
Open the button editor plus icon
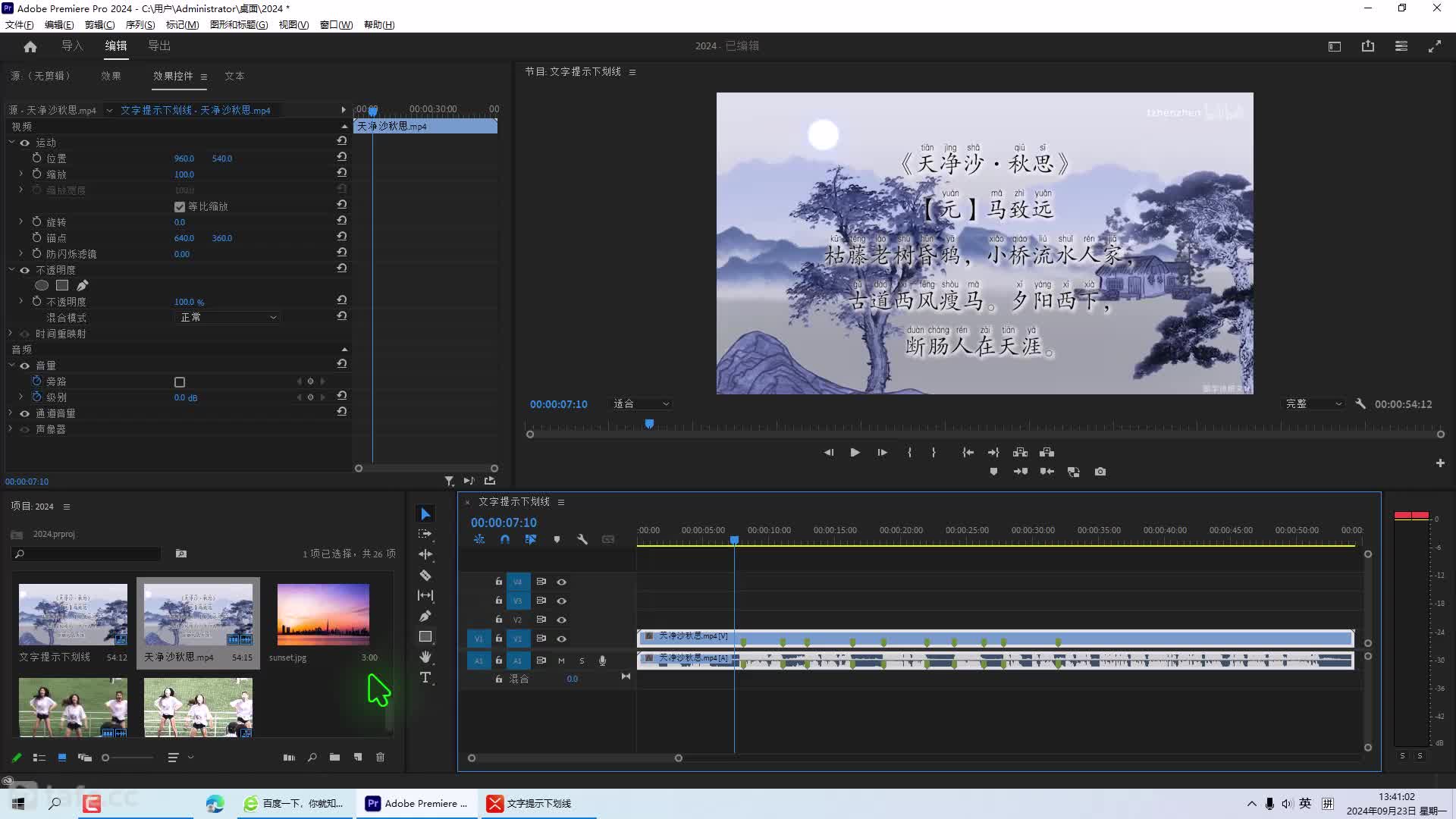1440,463
